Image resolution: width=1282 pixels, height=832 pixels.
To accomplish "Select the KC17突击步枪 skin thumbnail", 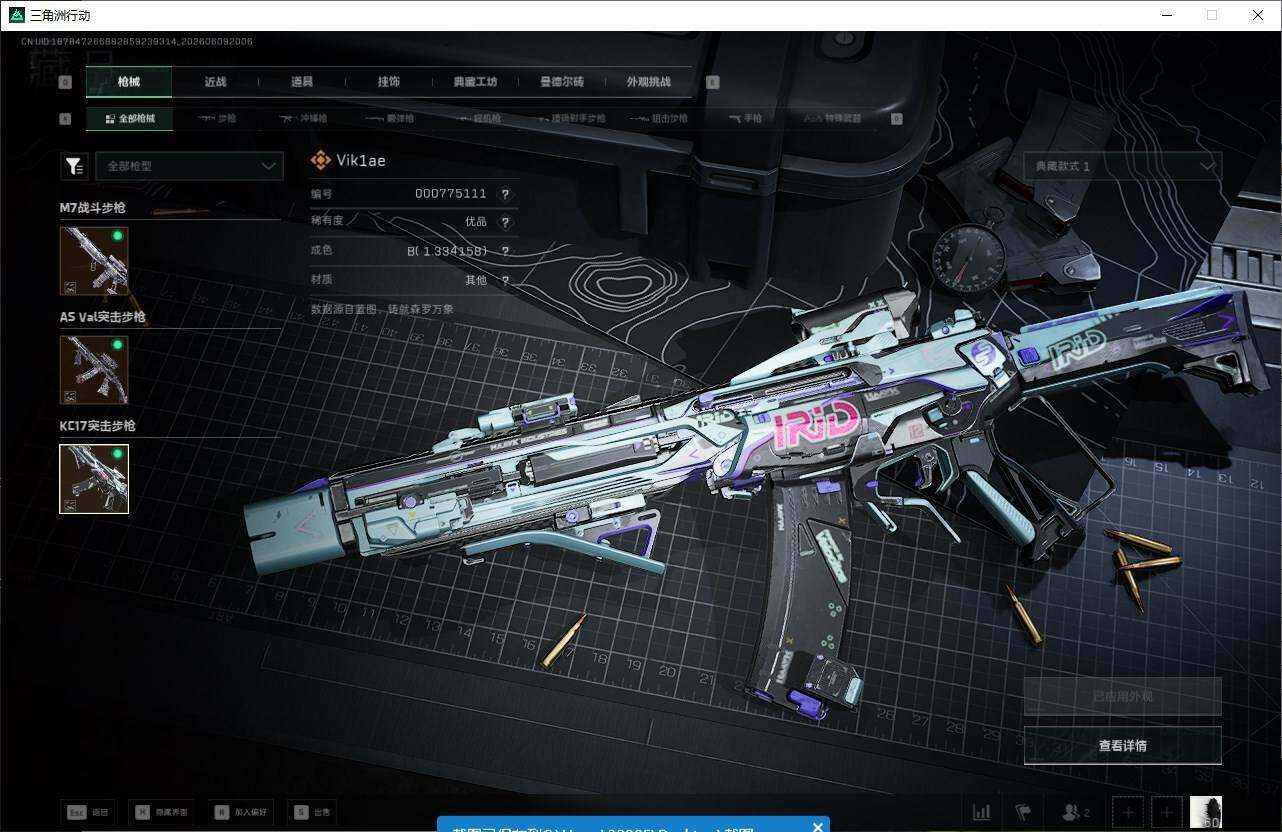I will click(94, 479).
